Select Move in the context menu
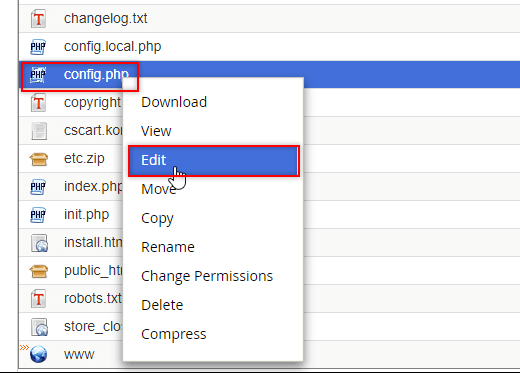Image resolution: width=520 pixels, height=373 pixels. coord(159,189)
